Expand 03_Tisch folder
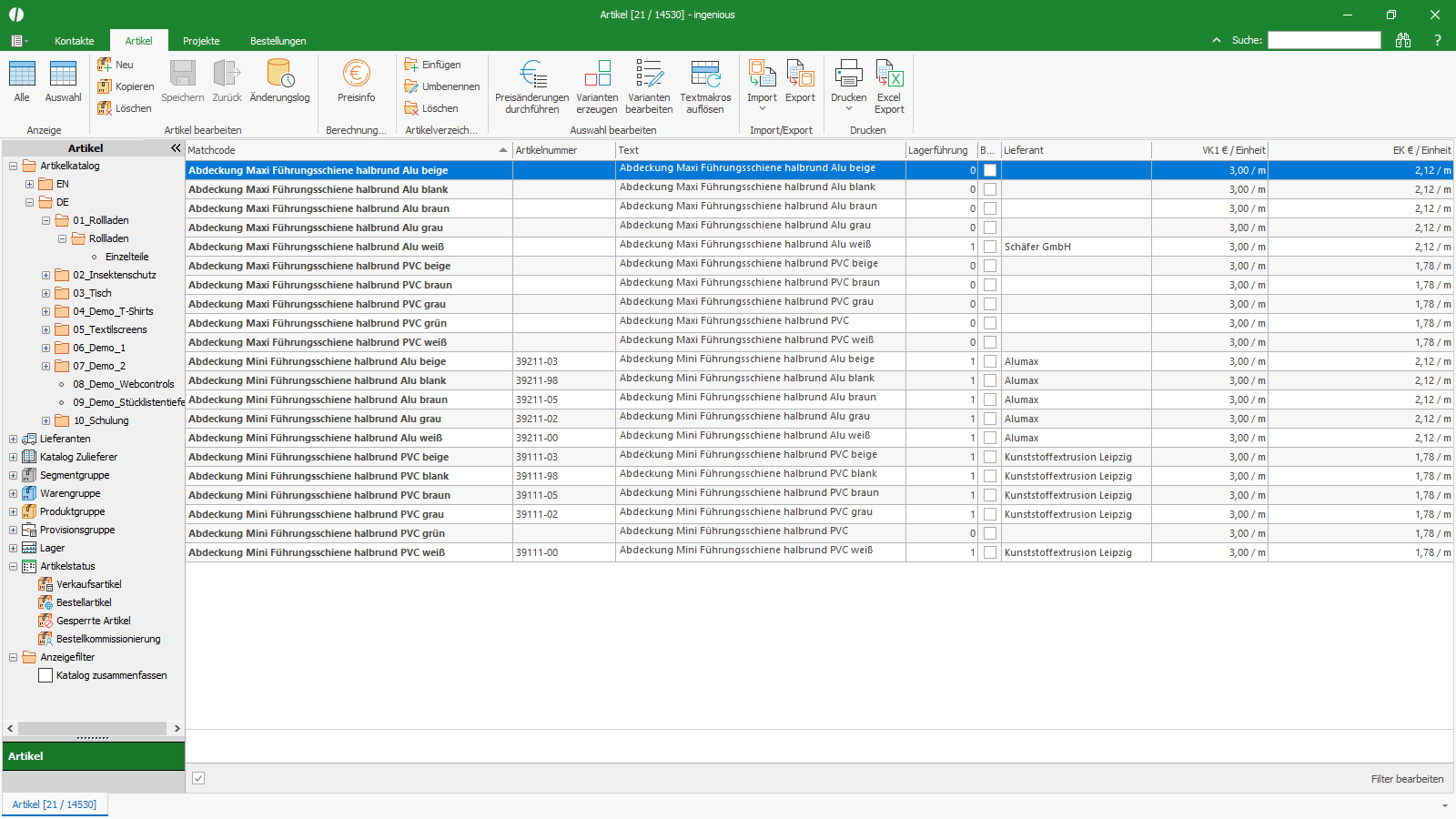Image resolution: width=1456 pixels, height=819 pixels. [x=45, y=293]
